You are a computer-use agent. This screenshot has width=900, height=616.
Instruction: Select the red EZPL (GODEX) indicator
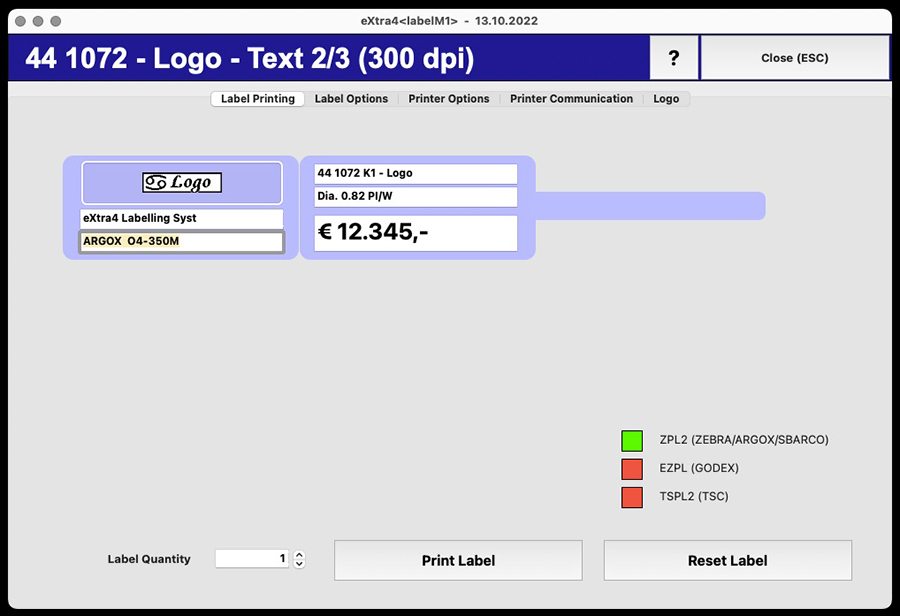coord(631,469)
